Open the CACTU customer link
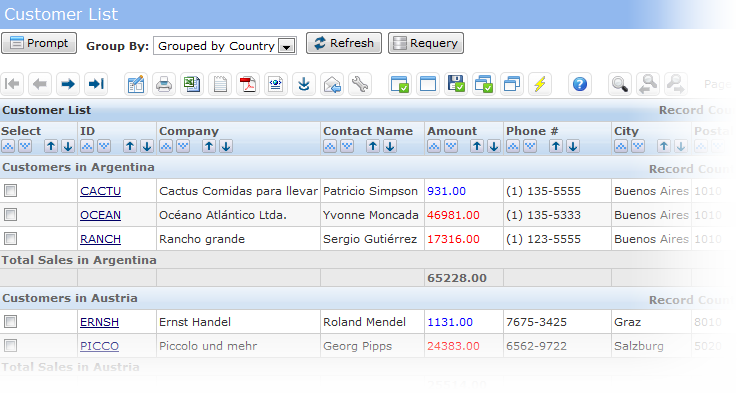This screenshot has width=737, height=395. coord(101,191)
